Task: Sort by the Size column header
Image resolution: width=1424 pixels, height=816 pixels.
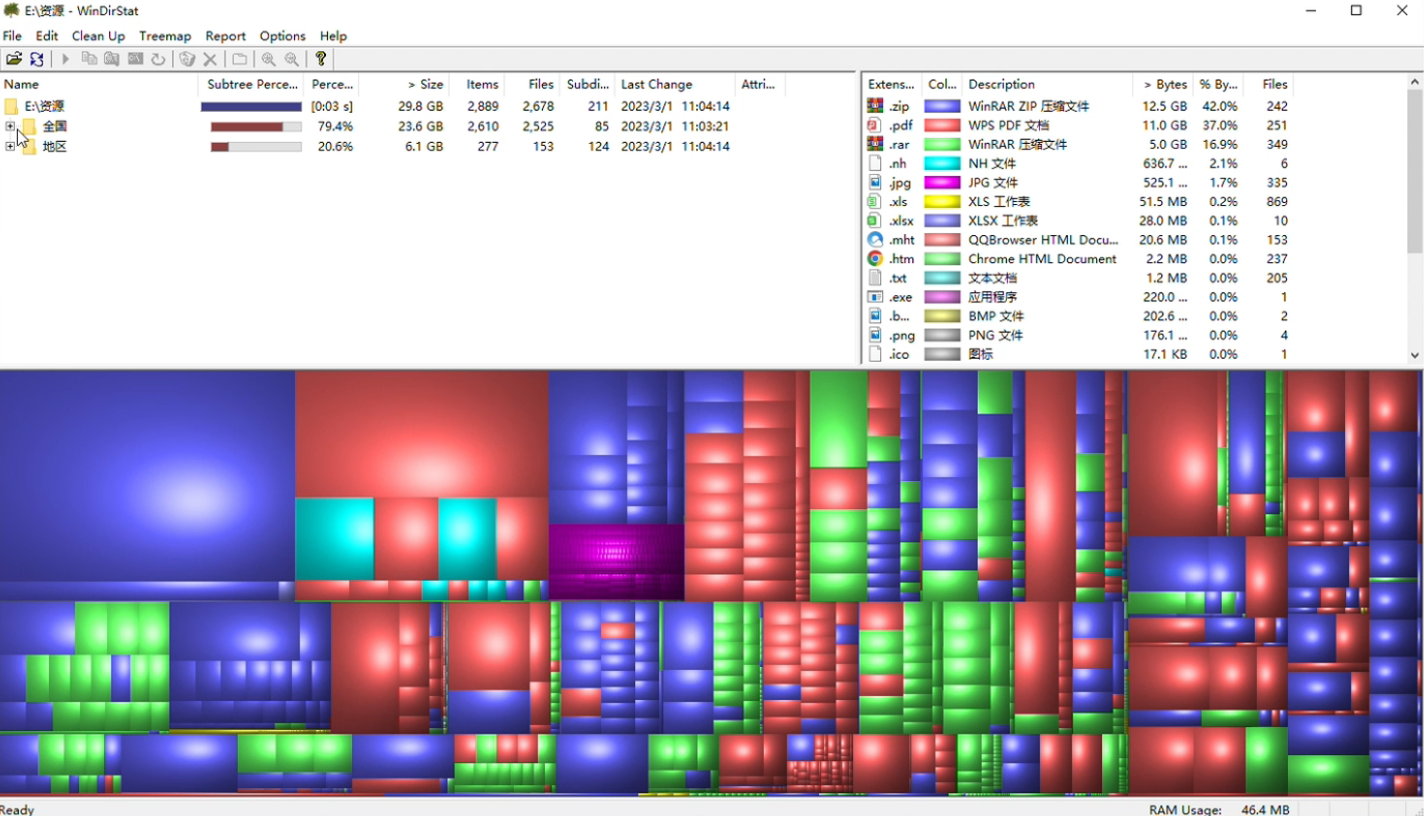Action: coord(425,84)
